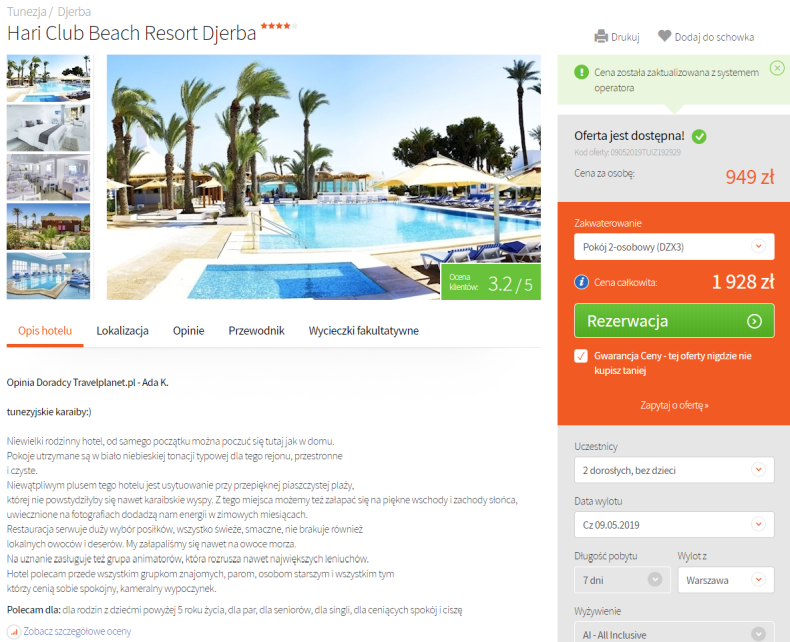Open the Data wylotu date dropdown
Image resolution: width=790 pixels, height=642 pixels.
click(674, 525)
